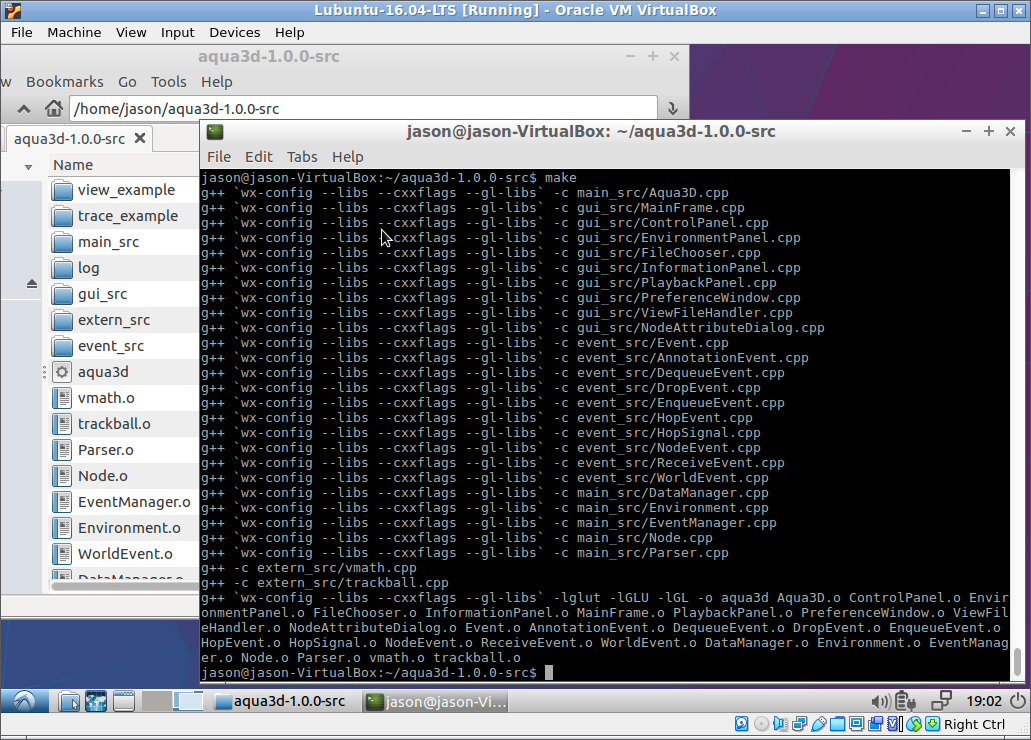Screen dimensions: 1031x740
Task: Click VirtualBox hard disk activity indicator
Action: click(741, 724)
